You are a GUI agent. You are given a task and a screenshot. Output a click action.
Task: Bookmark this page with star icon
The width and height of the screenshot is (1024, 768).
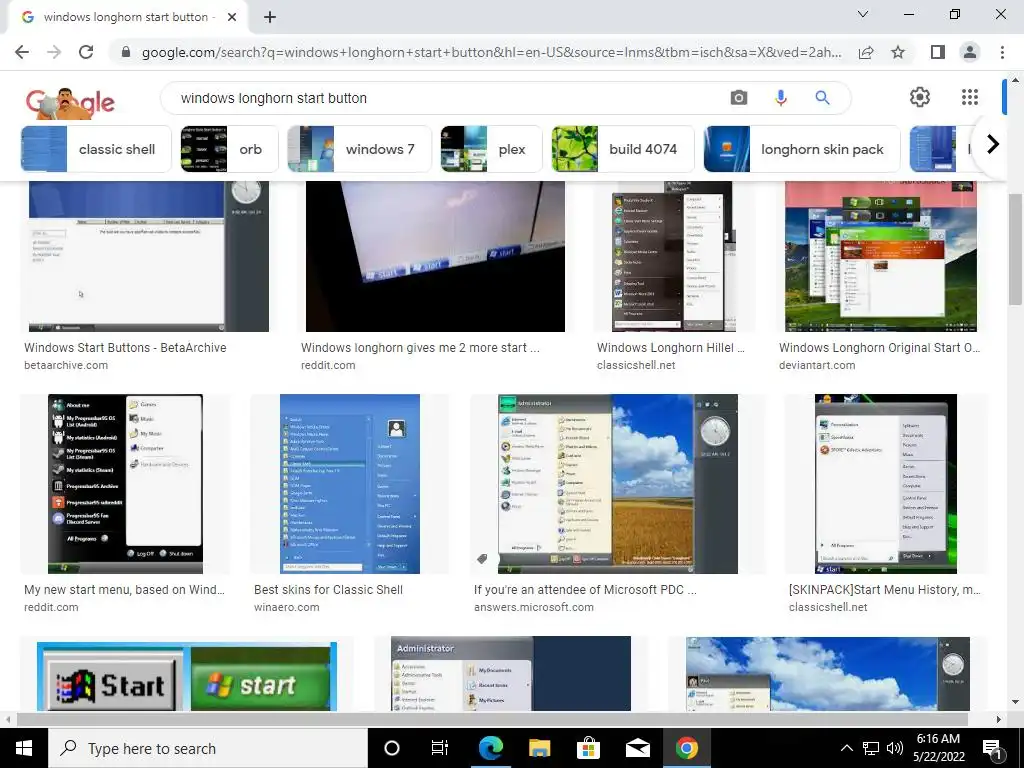pos(898,52)
